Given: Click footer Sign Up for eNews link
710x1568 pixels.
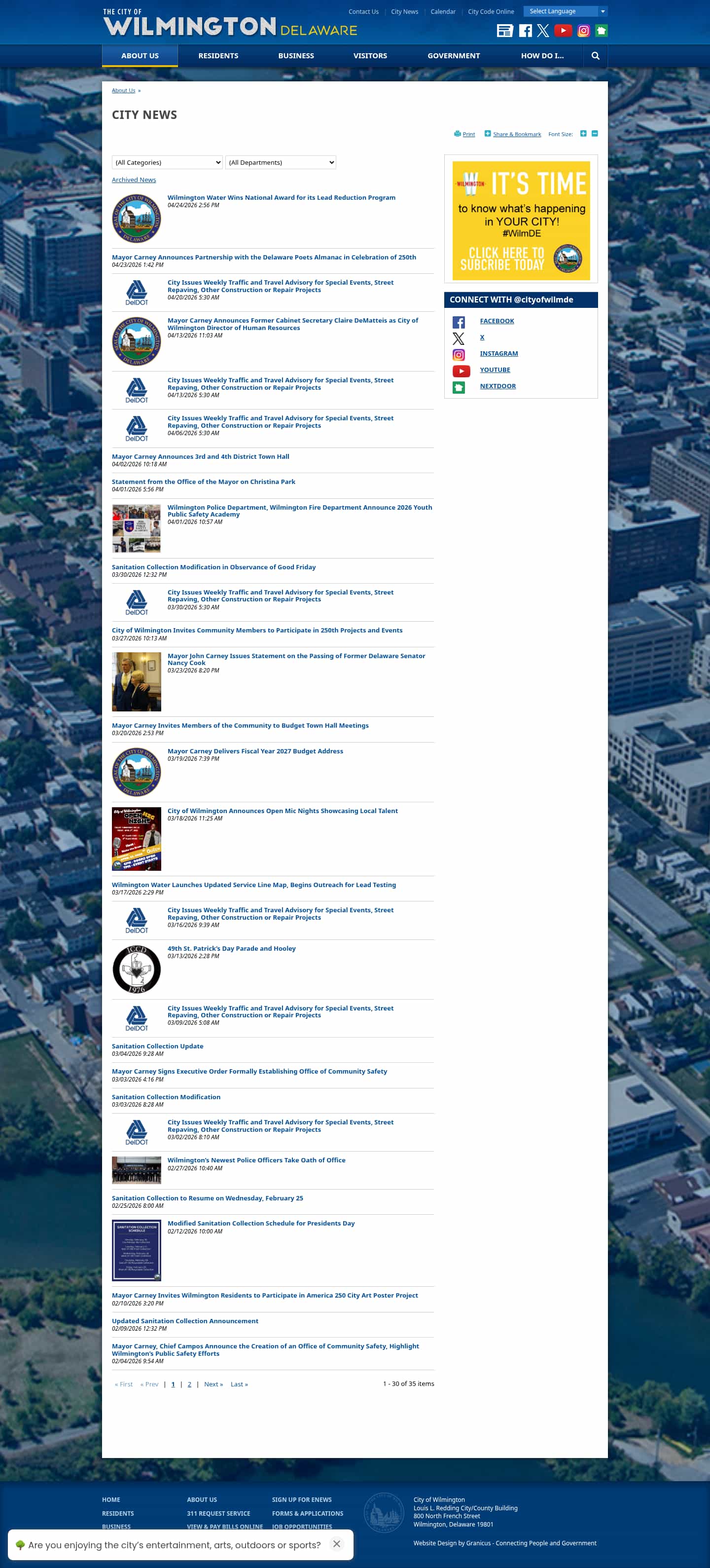Looking at the screenshot, I should click(x=302, y=1499).
